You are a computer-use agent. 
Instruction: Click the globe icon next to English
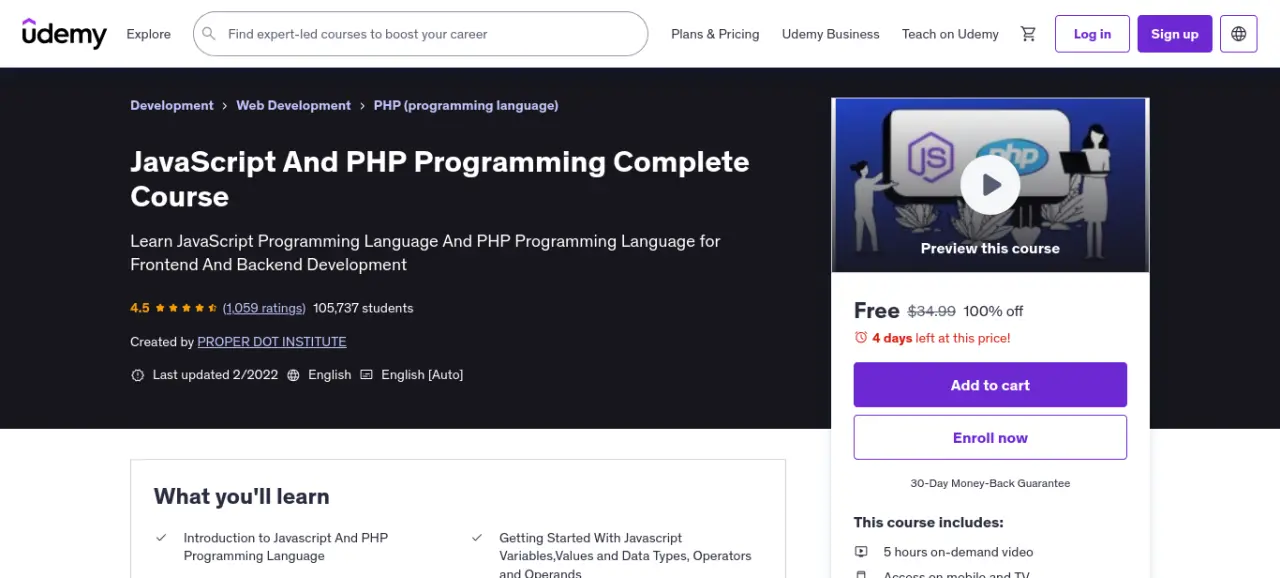(293, 375)
